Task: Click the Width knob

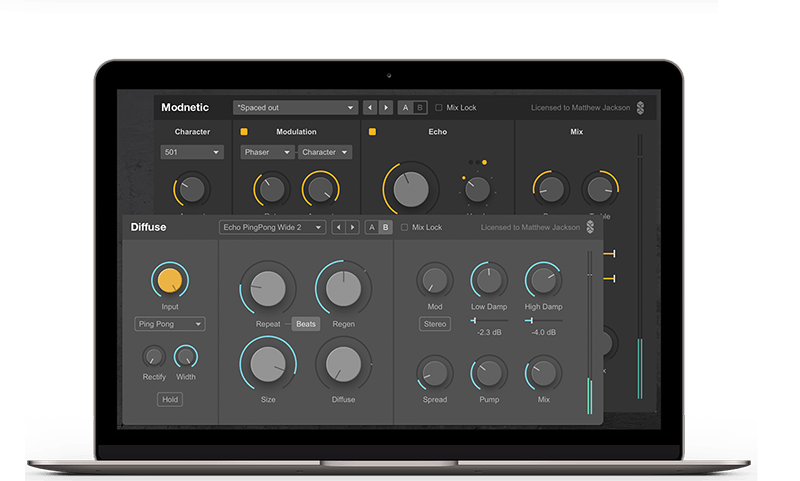Action: [186, 357]
